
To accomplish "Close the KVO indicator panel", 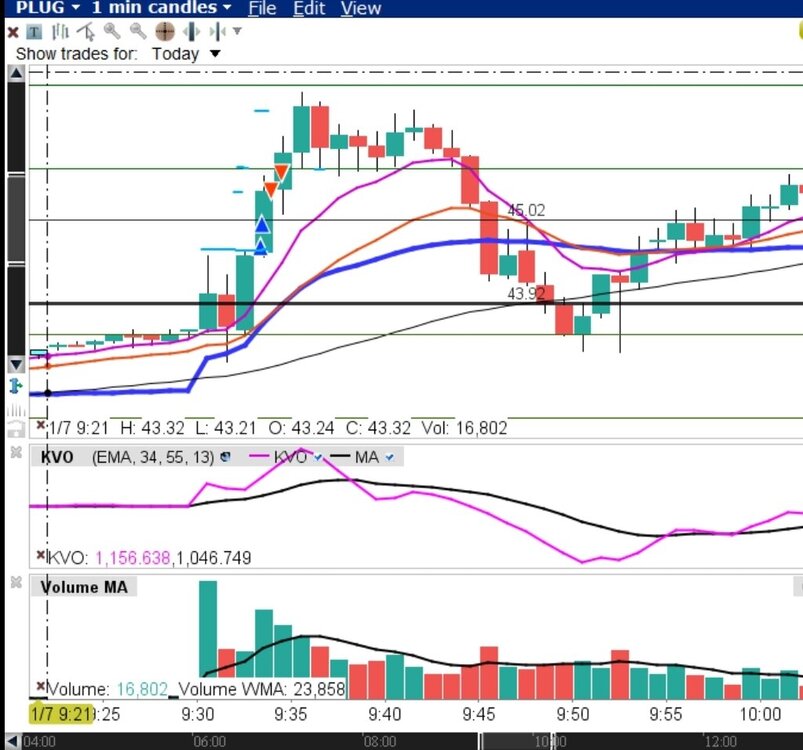I will pos(16,453).
